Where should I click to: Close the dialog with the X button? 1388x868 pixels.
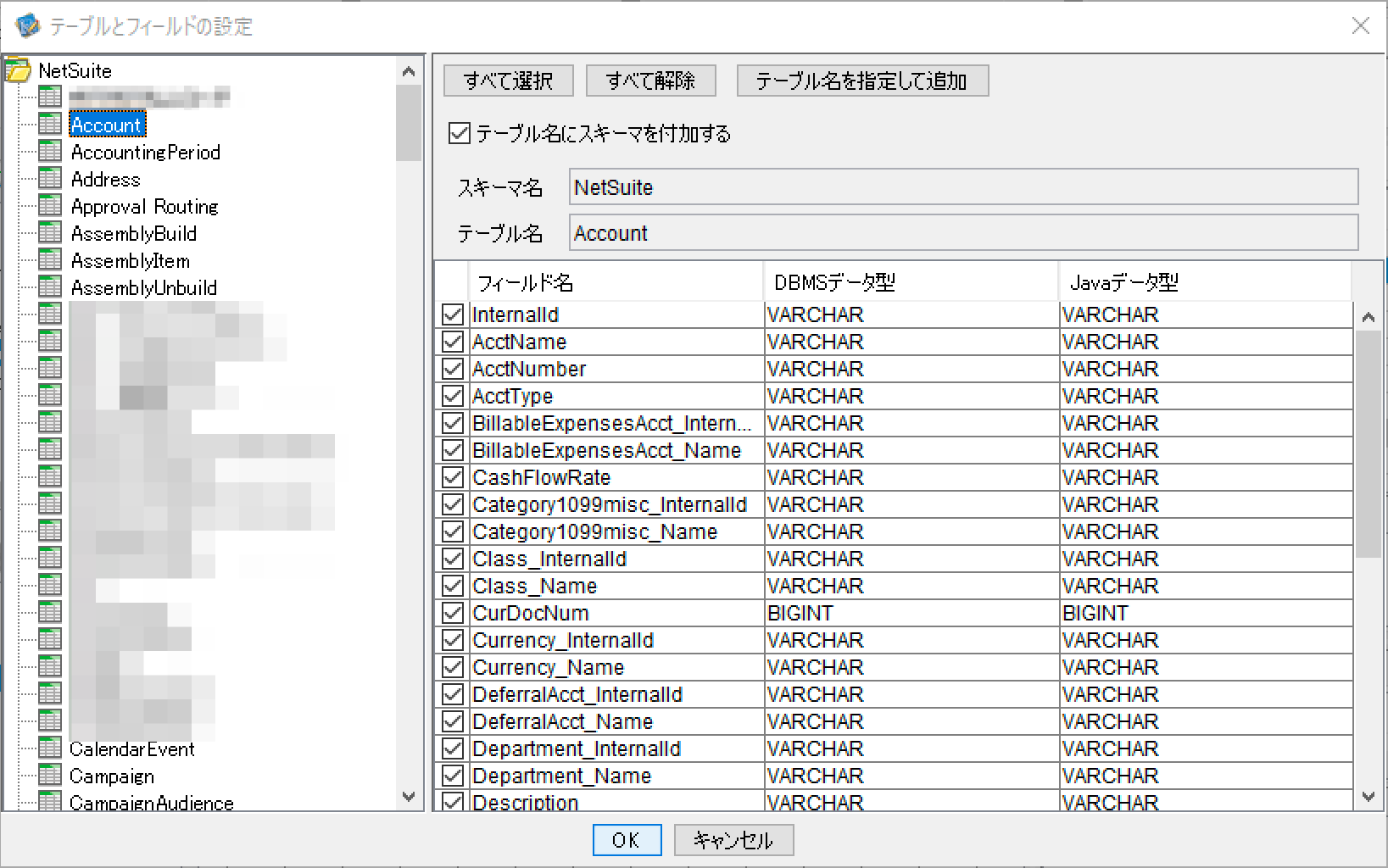(x=1360, y=25)
